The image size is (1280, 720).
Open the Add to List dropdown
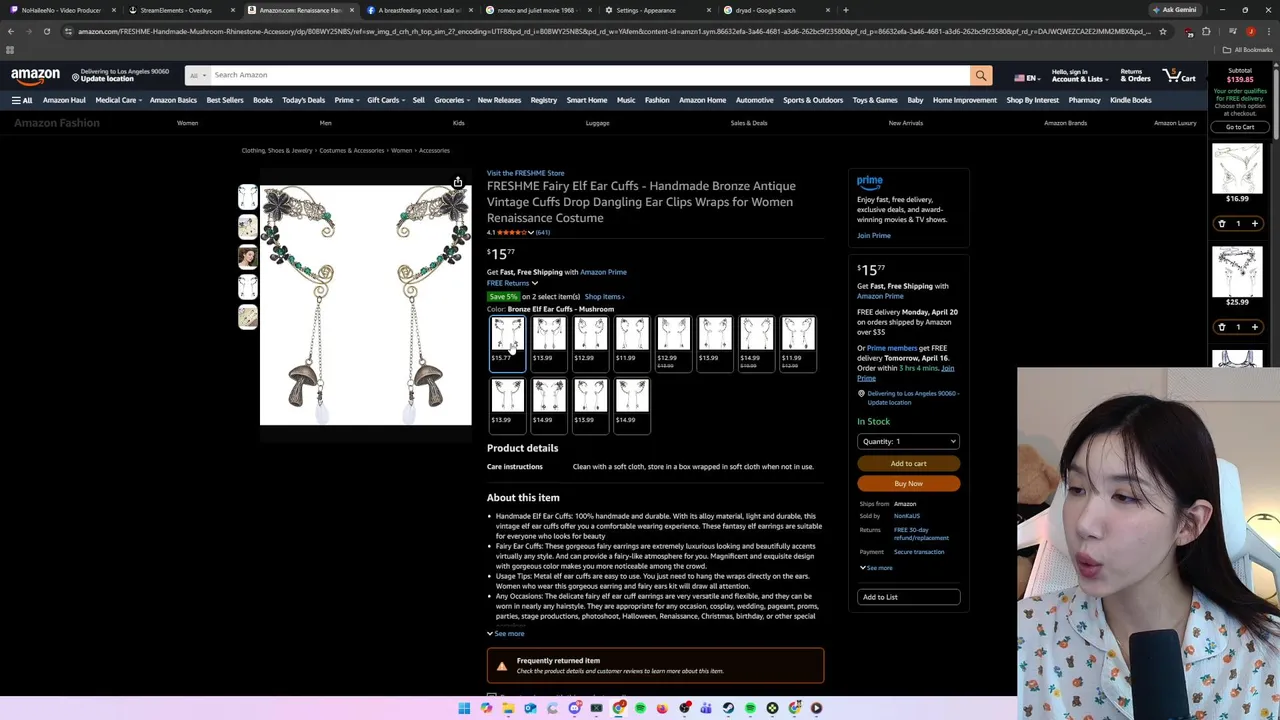coord(909,597)
